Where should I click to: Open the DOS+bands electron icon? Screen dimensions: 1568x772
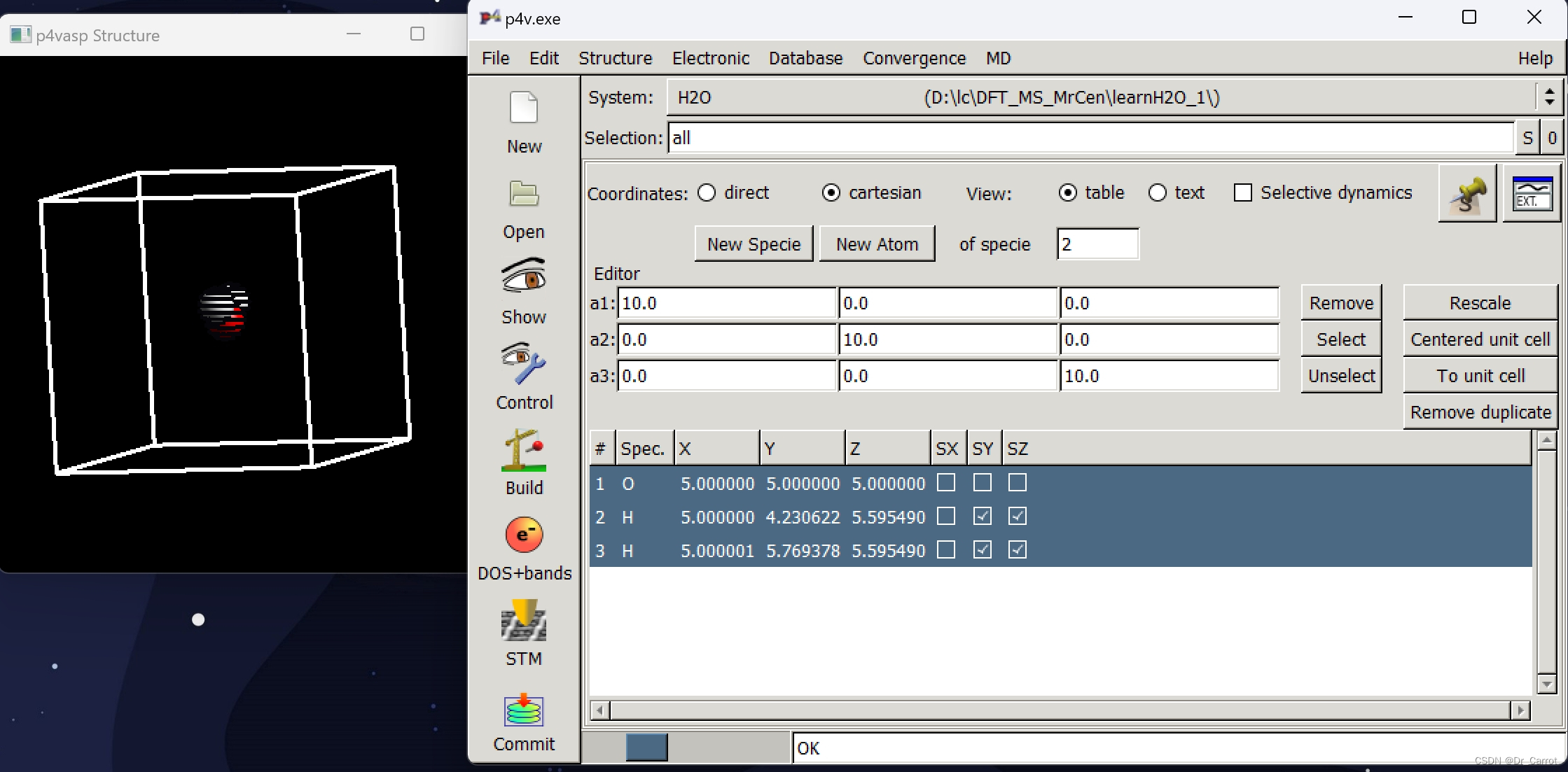point(523,535)
